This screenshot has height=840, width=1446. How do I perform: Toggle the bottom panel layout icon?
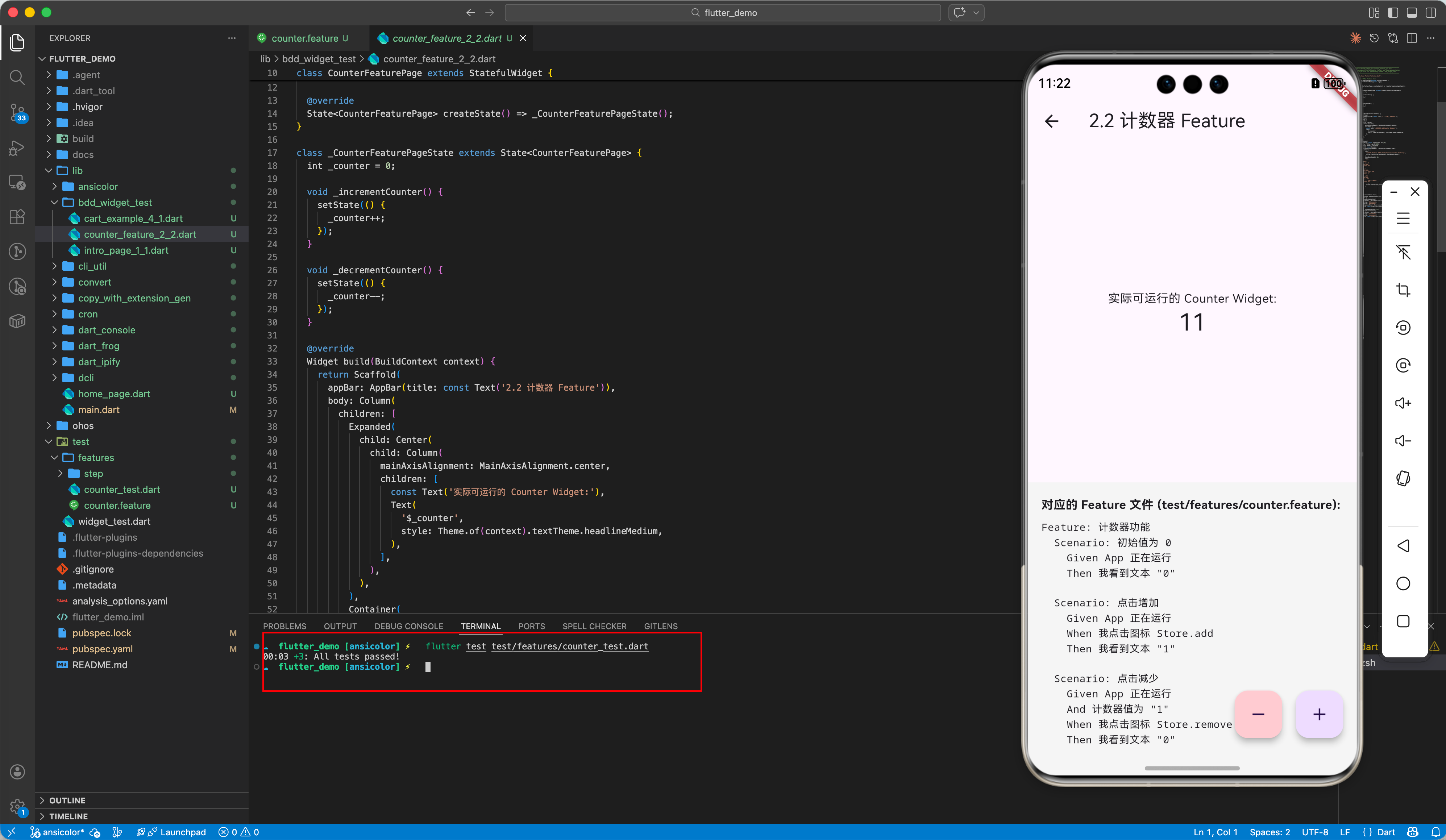coord(1412,13)
